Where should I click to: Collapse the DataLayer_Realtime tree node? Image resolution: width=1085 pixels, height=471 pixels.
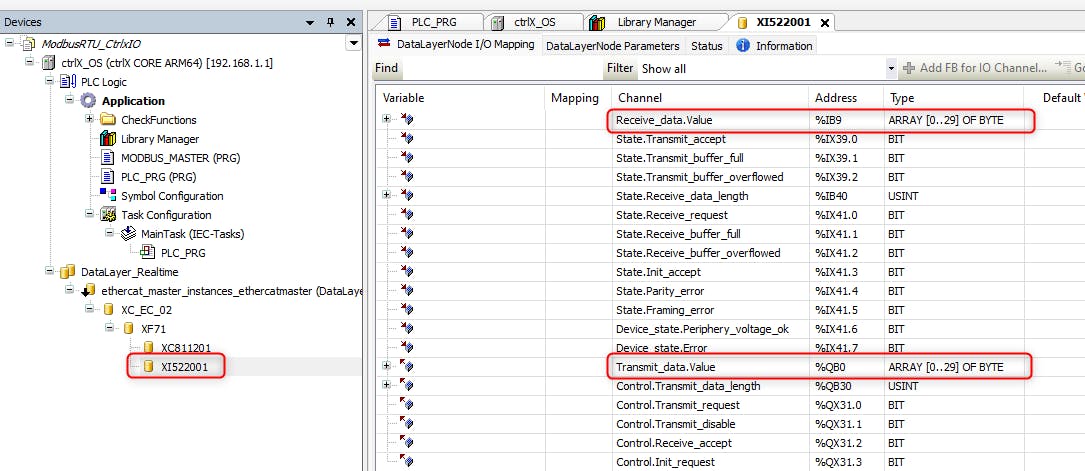coord(50,272)
